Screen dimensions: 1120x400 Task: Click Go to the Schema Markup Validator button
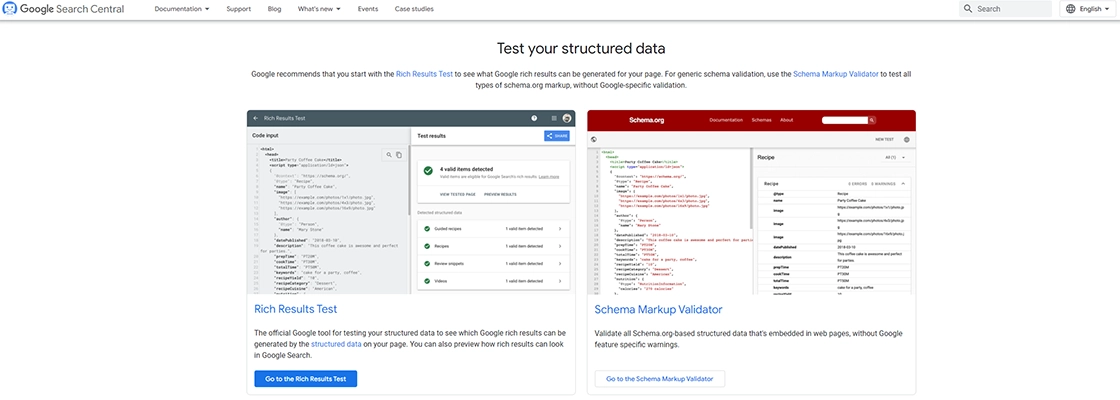point(659,379)
